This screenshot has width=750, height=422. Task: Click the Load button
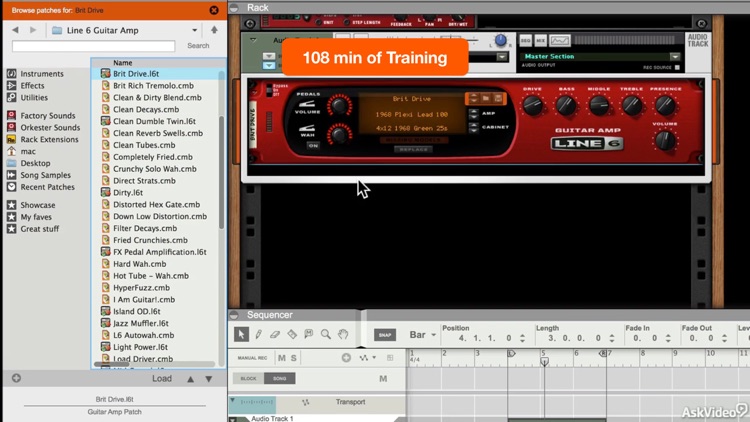162,378
